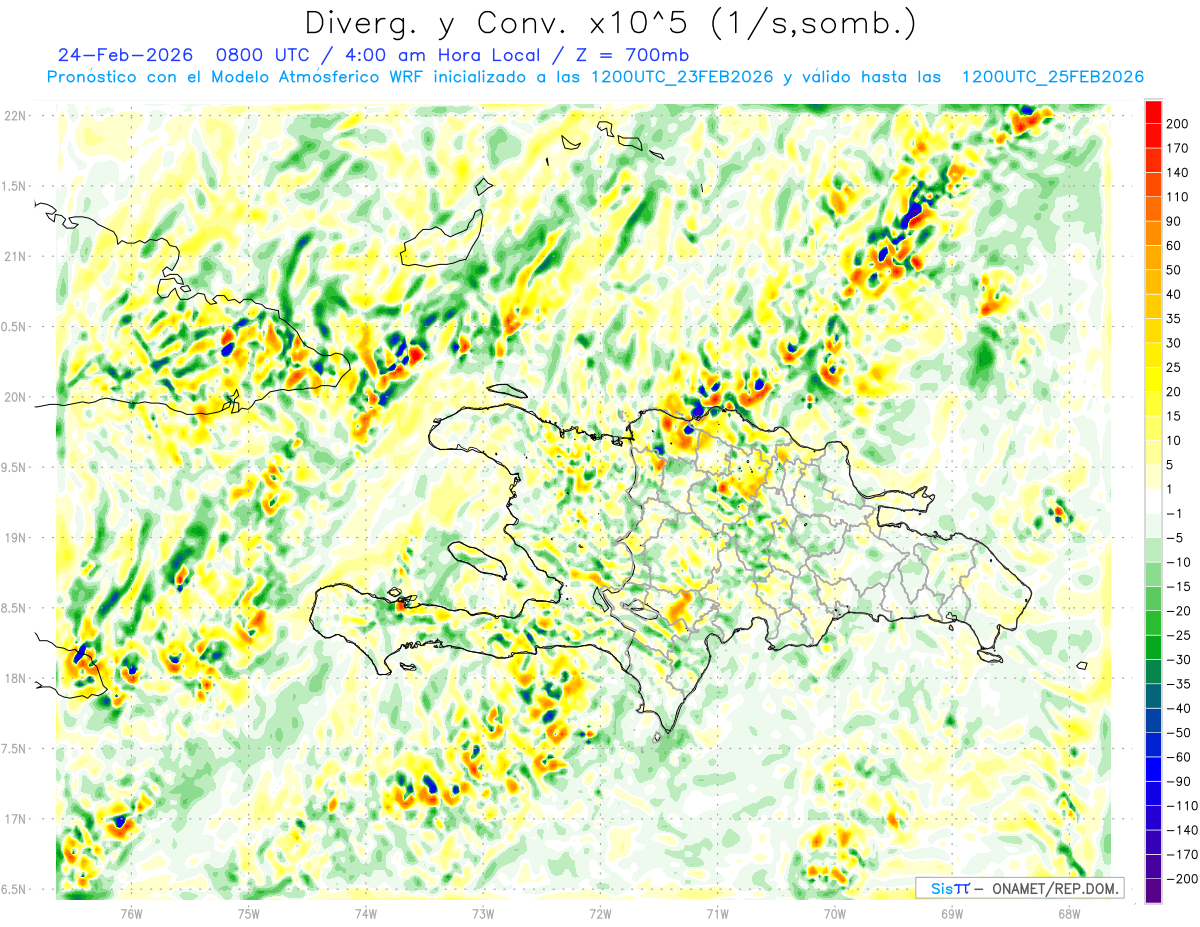Screen dimensions: 1200x927
Task: Click the '20N' latitude label
Action: pyautogui.click(x=15, y=397)
